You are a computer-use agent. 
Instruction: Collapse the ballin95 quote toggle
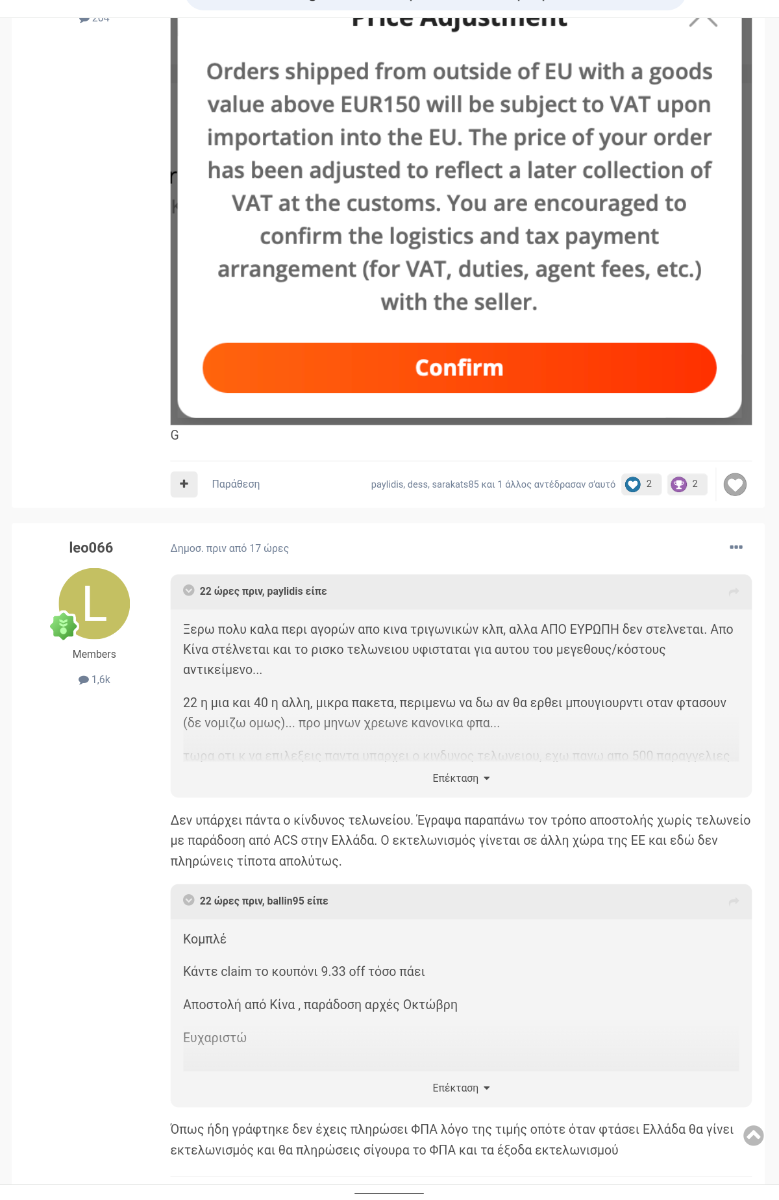pos(188,901)
